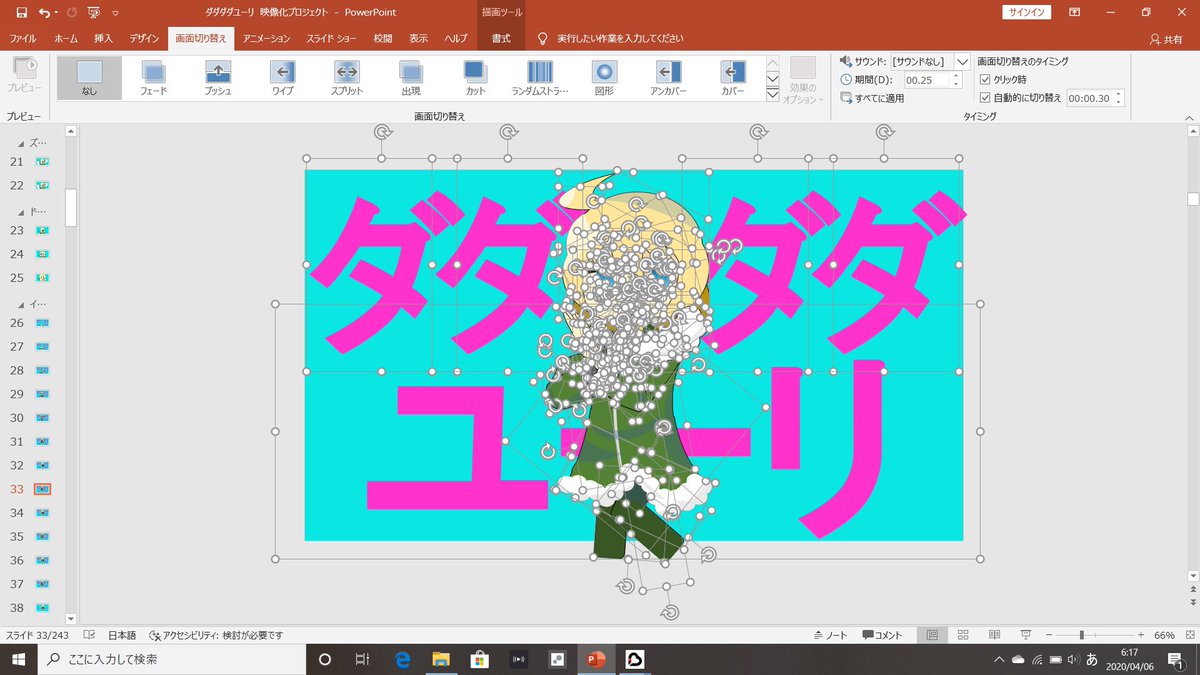Apply the カバー (Cover) transition

[x=732, y=77]
